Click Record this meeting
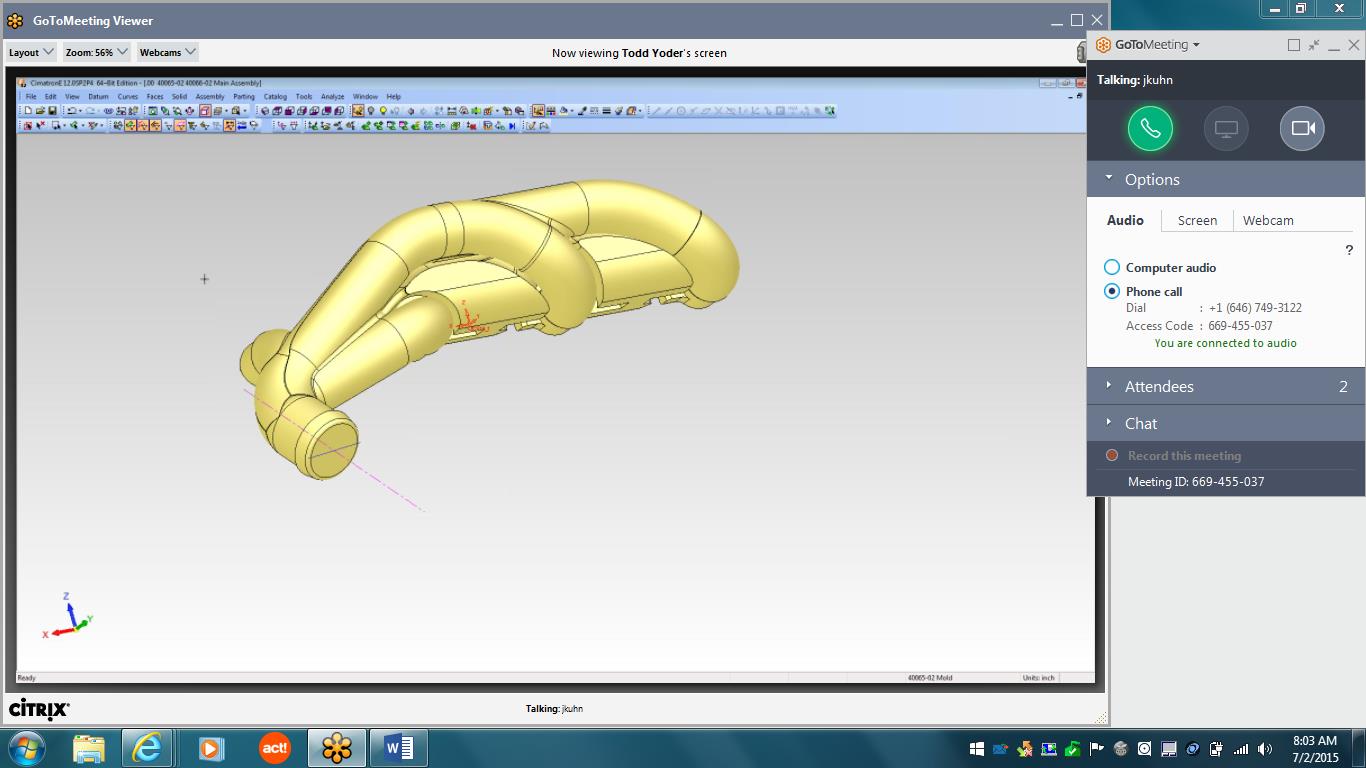The image size is (1366, 768). tap(1184, 455)
